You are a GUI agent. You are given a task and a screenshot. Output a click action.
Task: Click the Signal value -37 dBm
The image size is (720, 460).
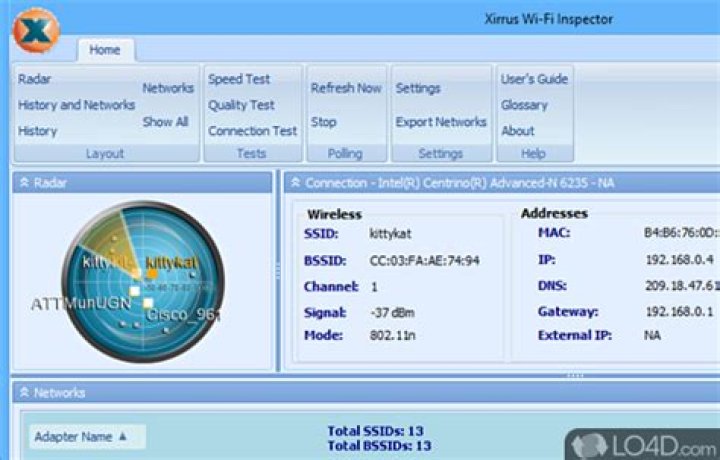coord(392,313)
